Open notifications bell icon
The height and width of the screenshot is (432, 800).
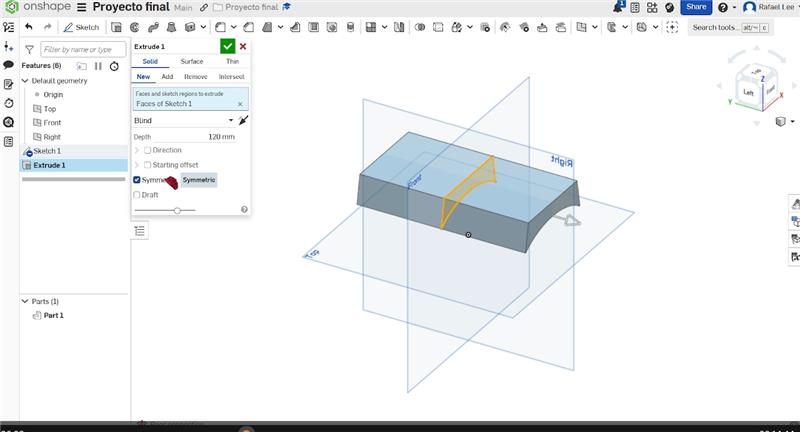tap(618, 7)
